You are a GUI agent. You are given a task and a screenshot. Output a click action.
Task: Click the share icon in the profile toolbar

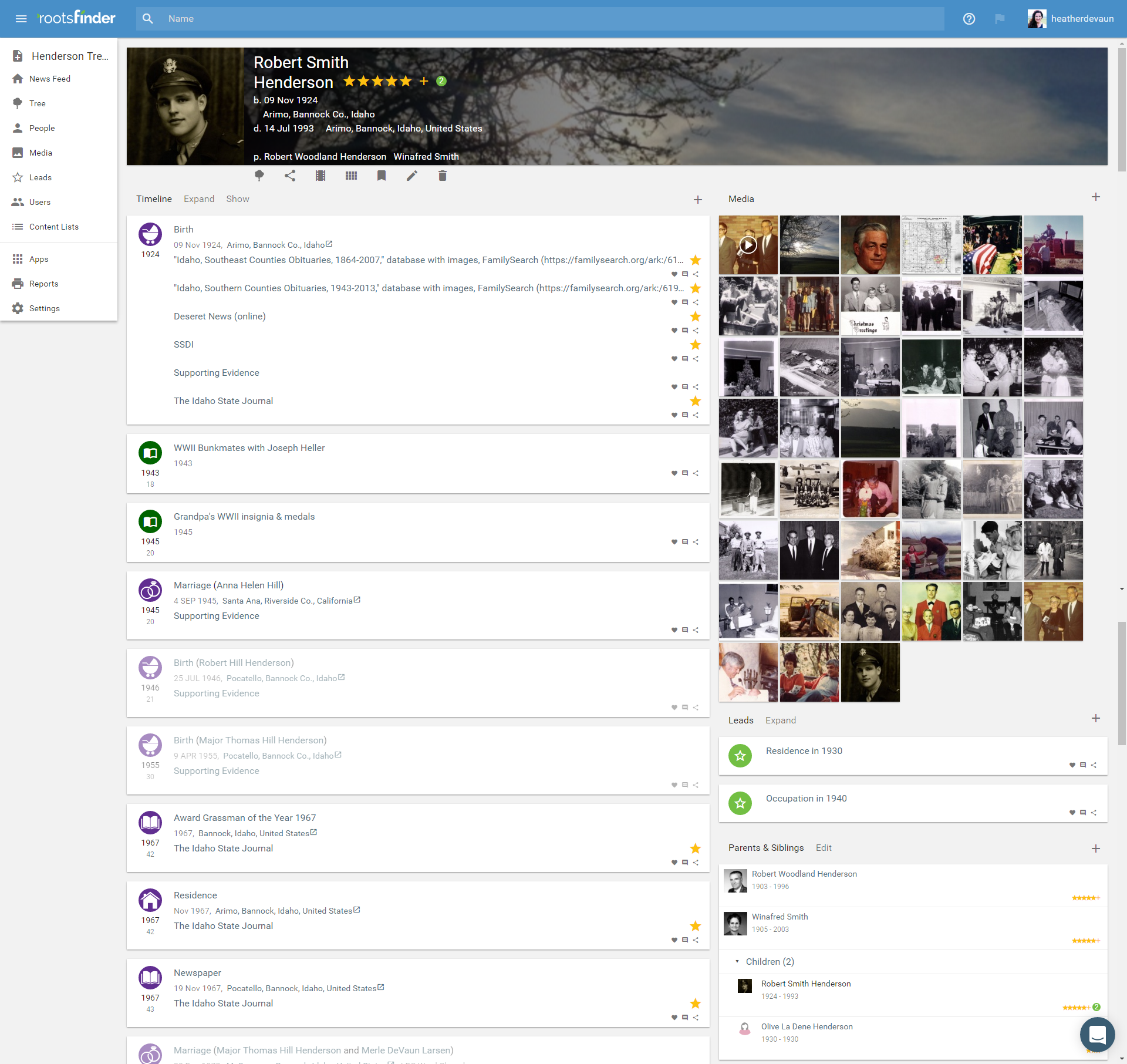point(290,176)
